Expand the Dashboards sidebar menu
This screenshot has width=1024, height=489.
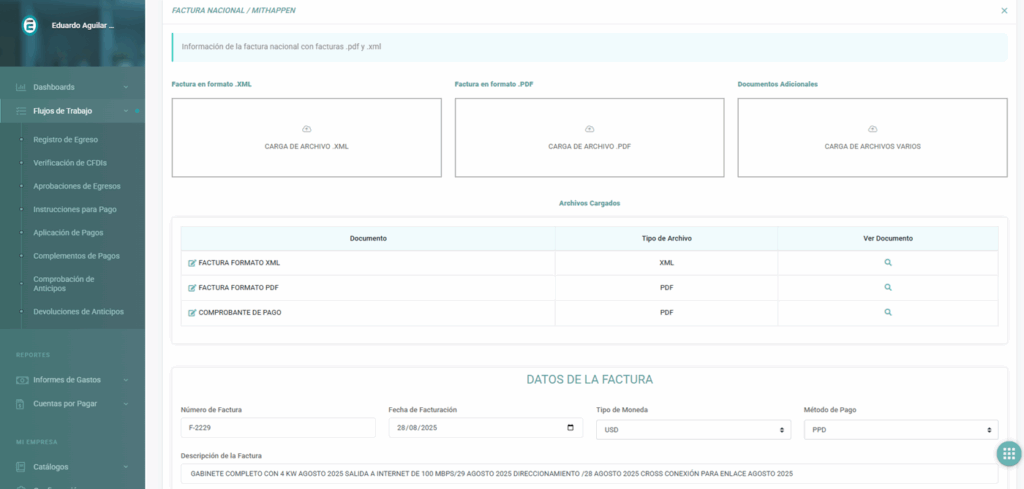(72, 87)
